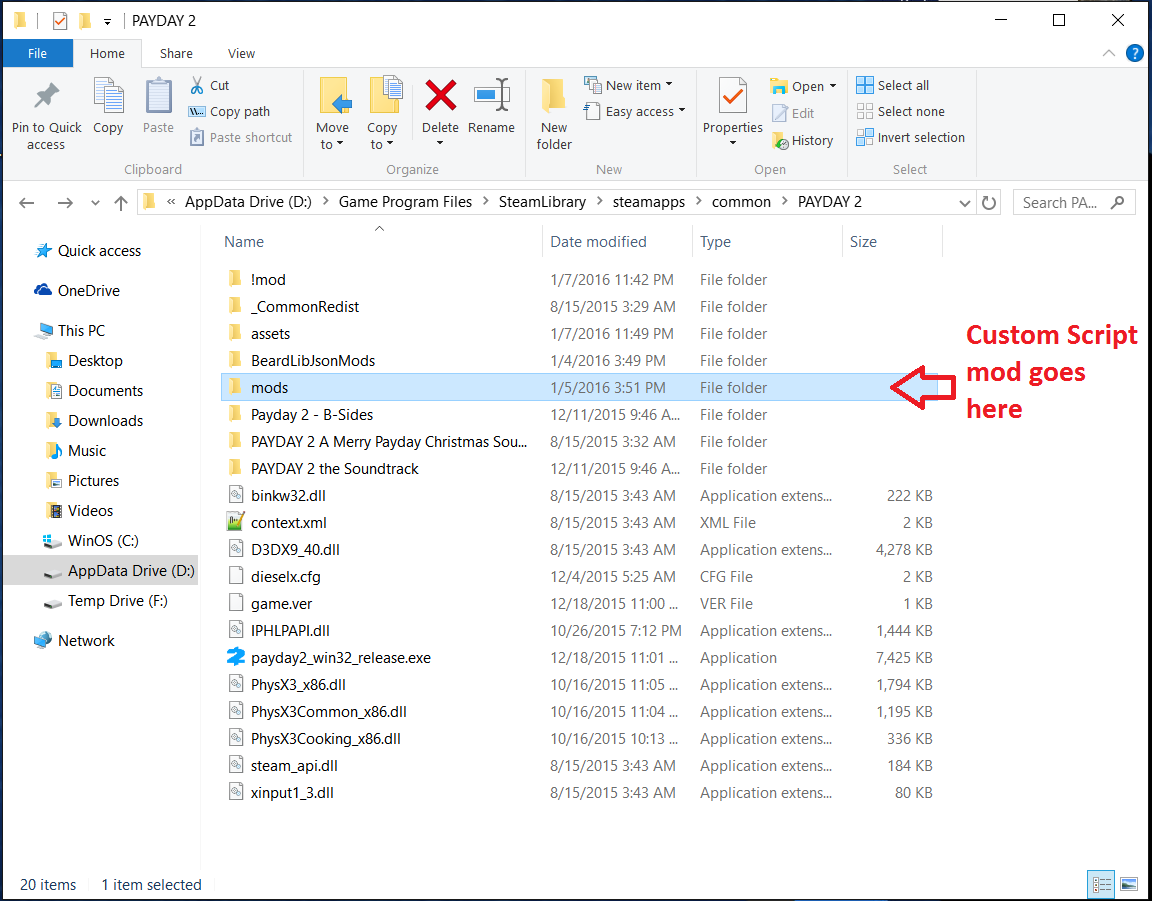Click the Copy ribbon icon
This screenshot has width=1152, height=901.
click(108, 107)
